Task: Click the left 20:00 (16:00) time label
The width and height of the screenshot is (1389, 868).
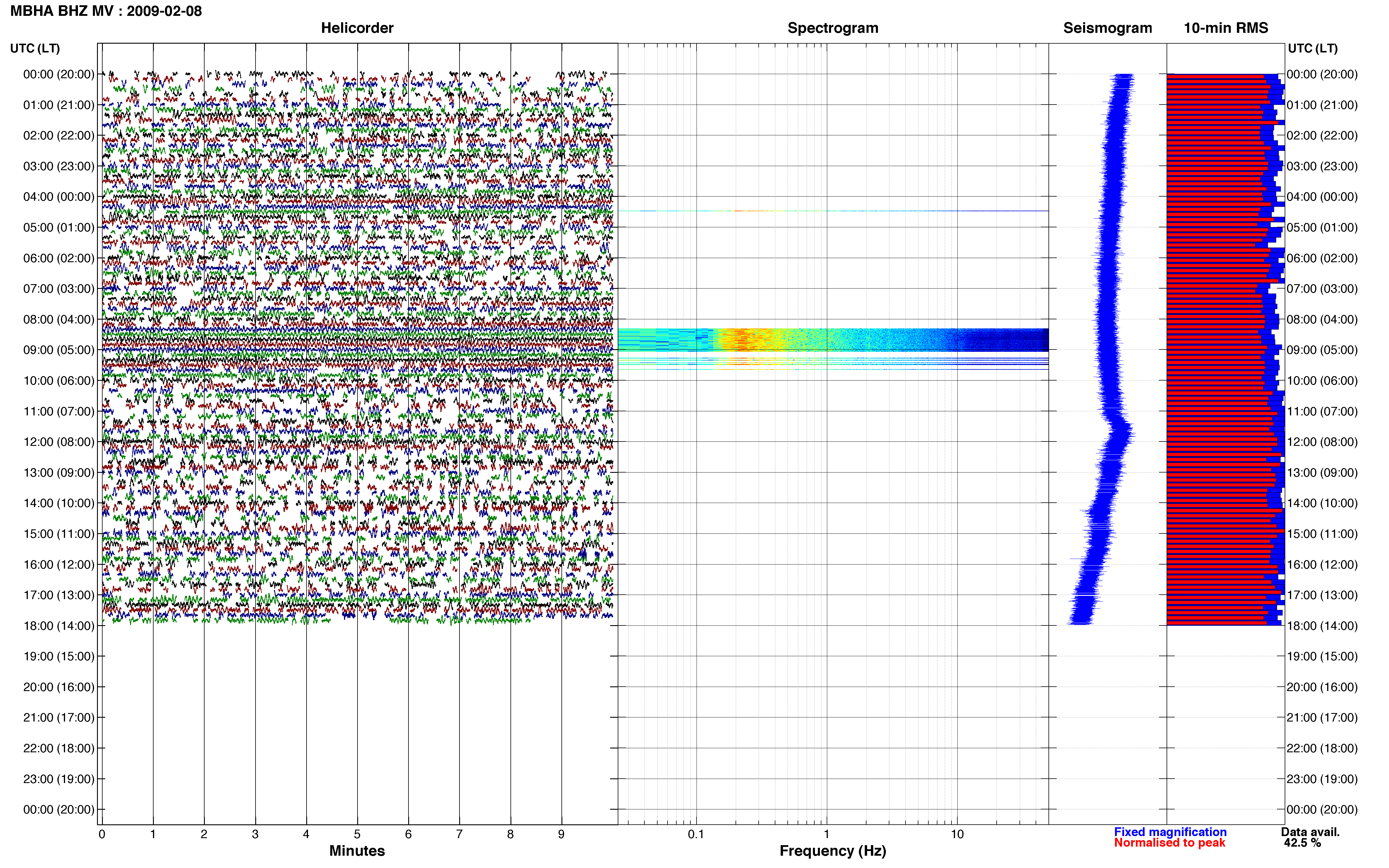Action: 59,687
